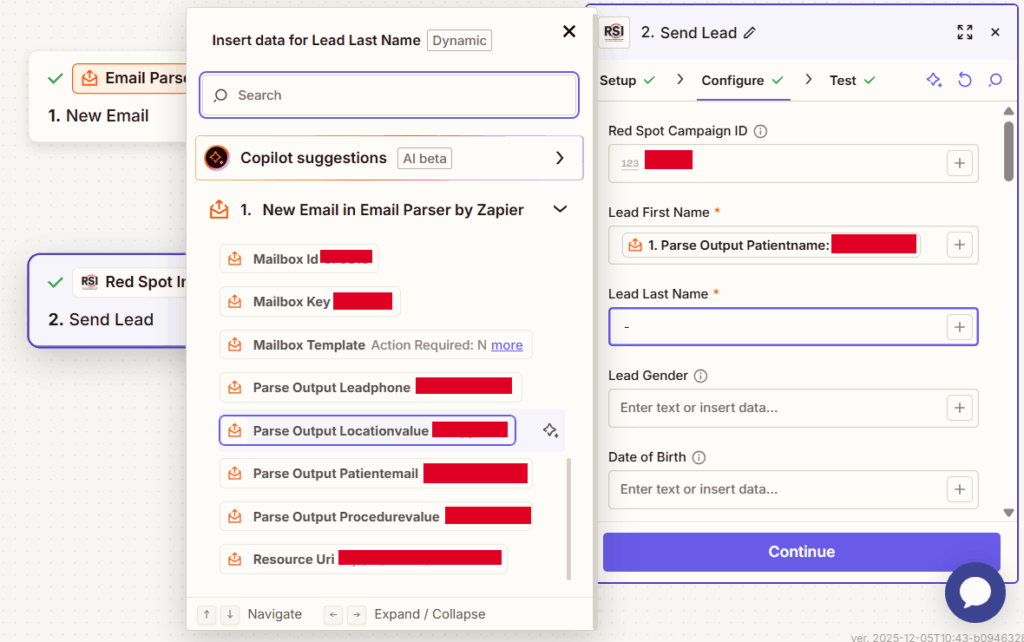Viewport: 1024px width, 642px height.
Task: Click the undo arrow icon in panel header
Action: [965, 80]
